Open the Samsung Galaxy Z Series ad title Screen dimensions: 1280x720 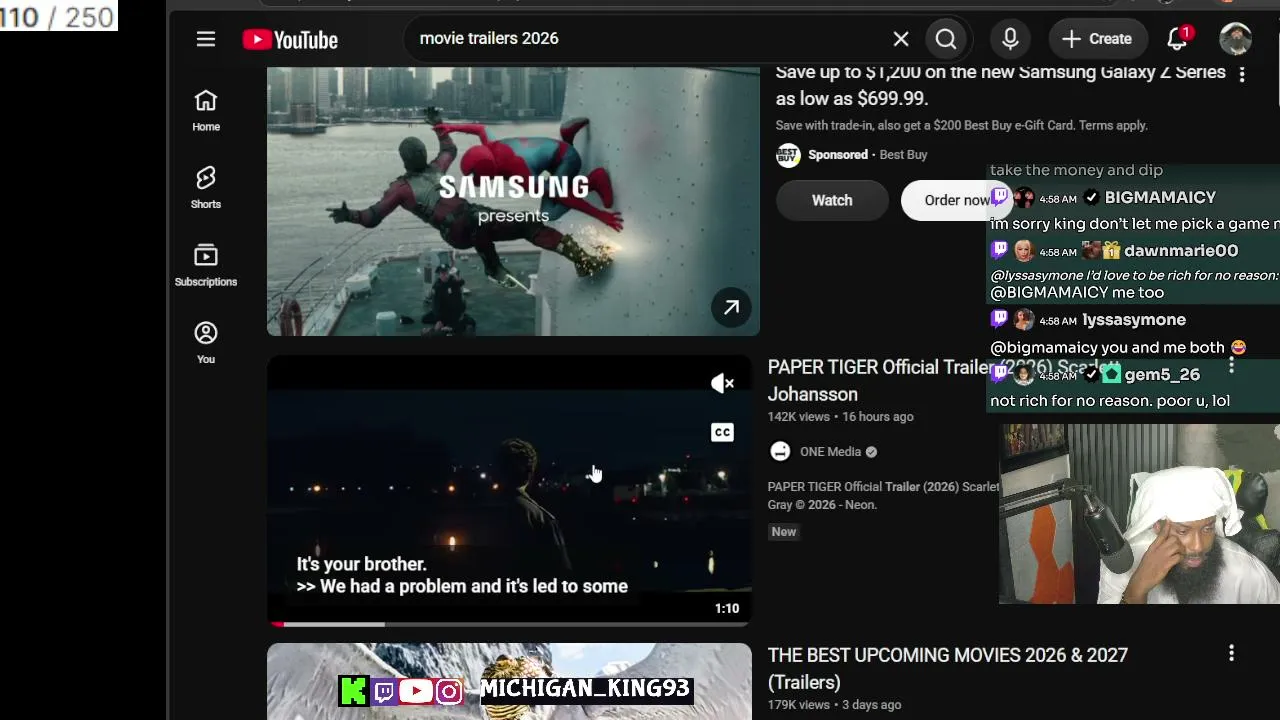coord(1000,85)
